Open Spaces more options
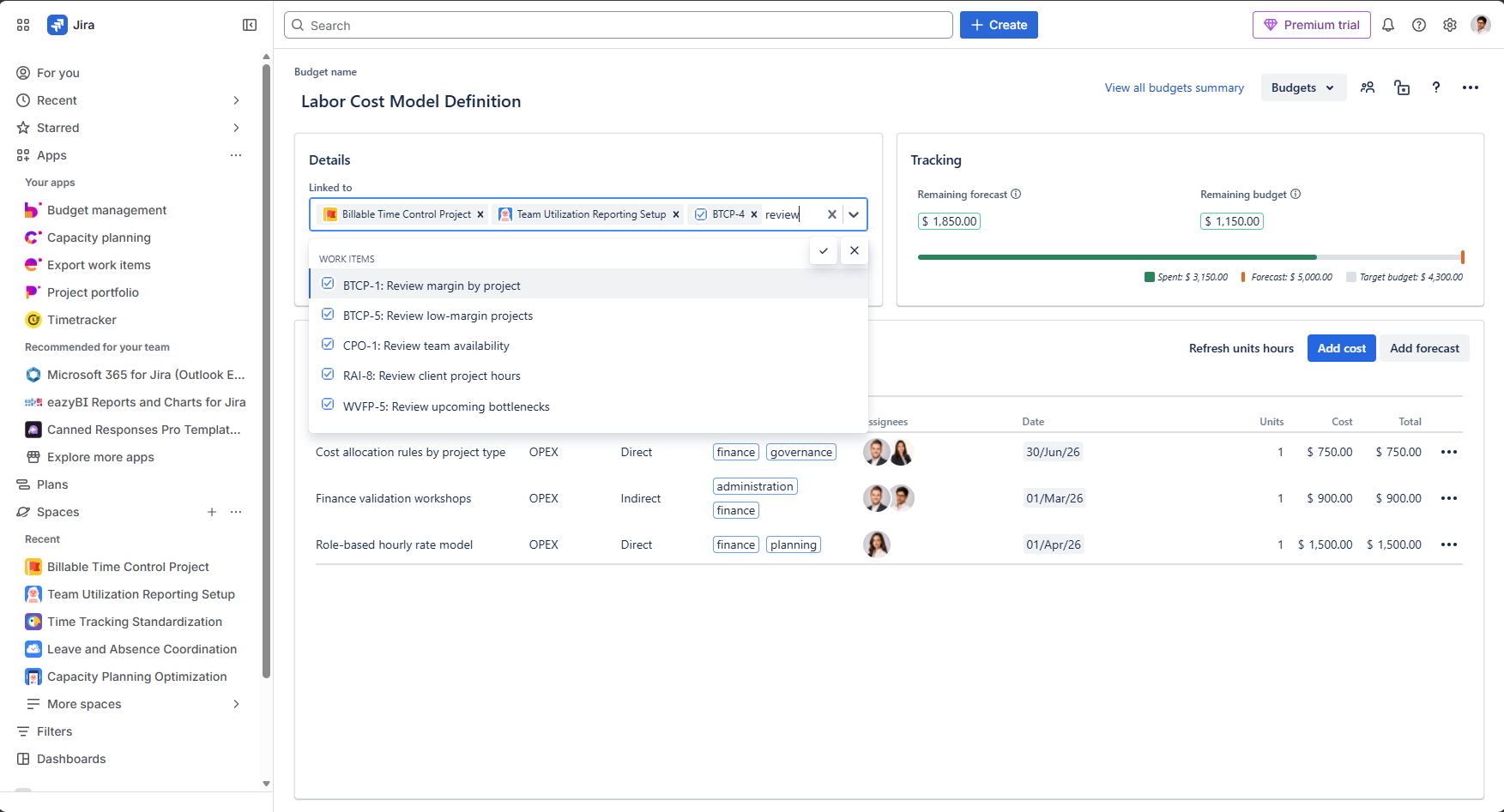Viewport: 1504px width, 812px height. pos(236,512)
